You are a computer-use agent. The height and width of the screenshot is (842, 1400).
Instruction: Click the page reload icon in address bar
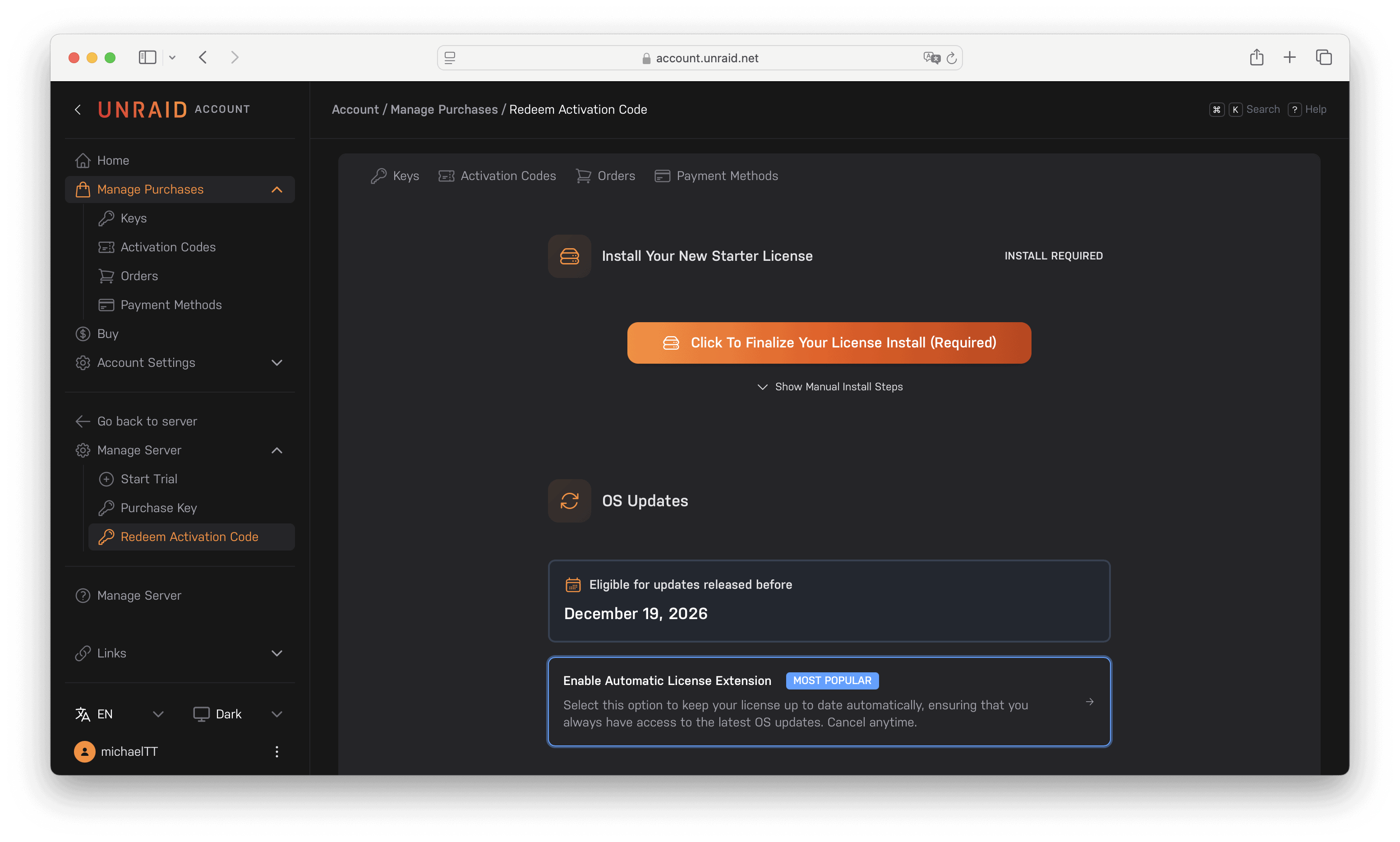pyautogui.click(x=952, y=58)
